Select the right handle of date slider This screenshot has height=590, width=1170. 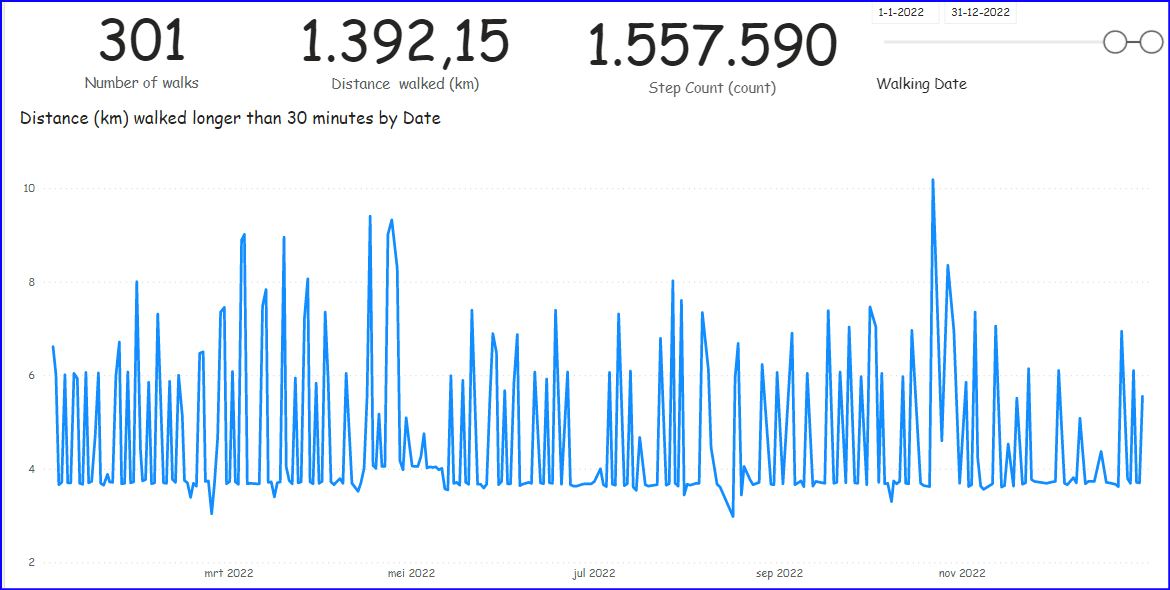pyautogui.click(x=1151, y=43)
